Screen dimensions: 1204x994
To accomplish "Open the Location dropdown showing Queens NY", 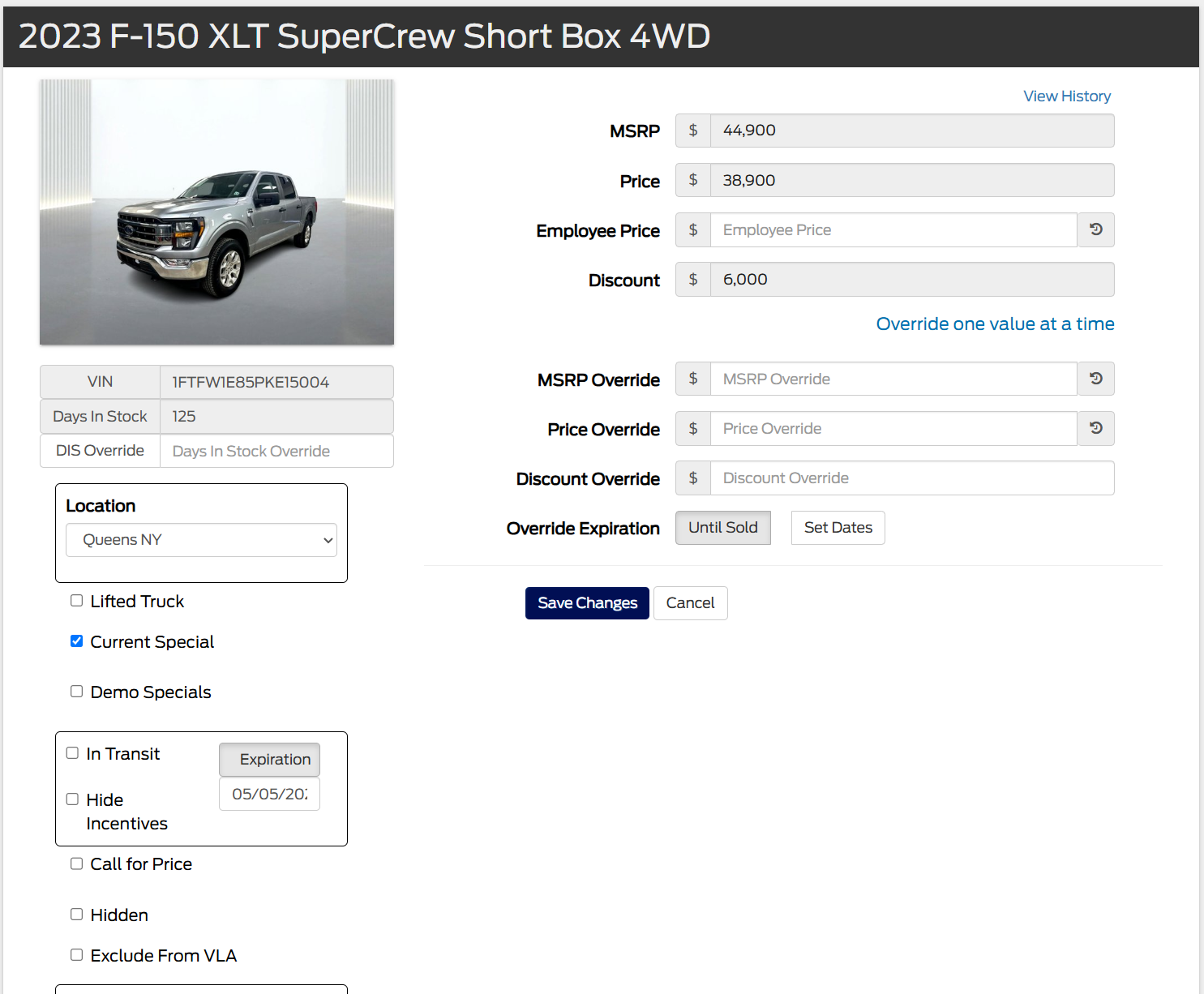I will (x=201, y=540).
